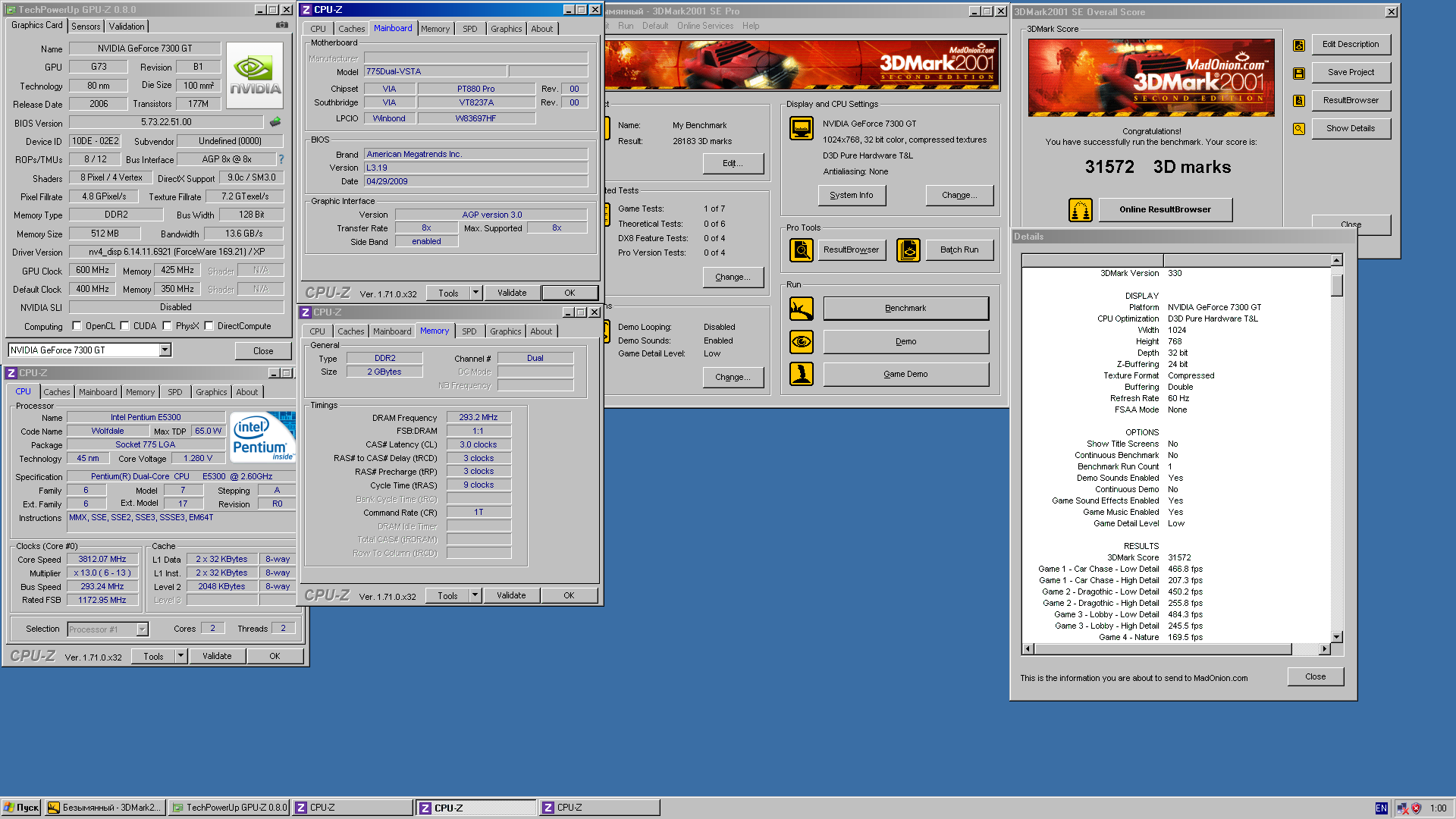The image size is (1456, 819).
Task: Open the Validation tab in GPU-Z
Action: 127,27
